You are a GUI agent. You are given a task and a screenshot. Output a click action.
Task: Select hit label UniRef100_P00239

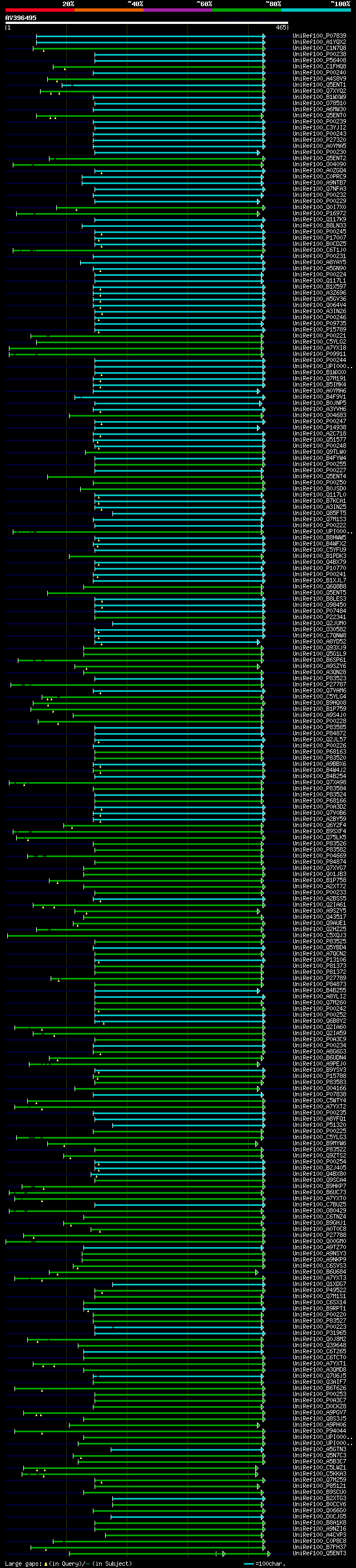319,122
